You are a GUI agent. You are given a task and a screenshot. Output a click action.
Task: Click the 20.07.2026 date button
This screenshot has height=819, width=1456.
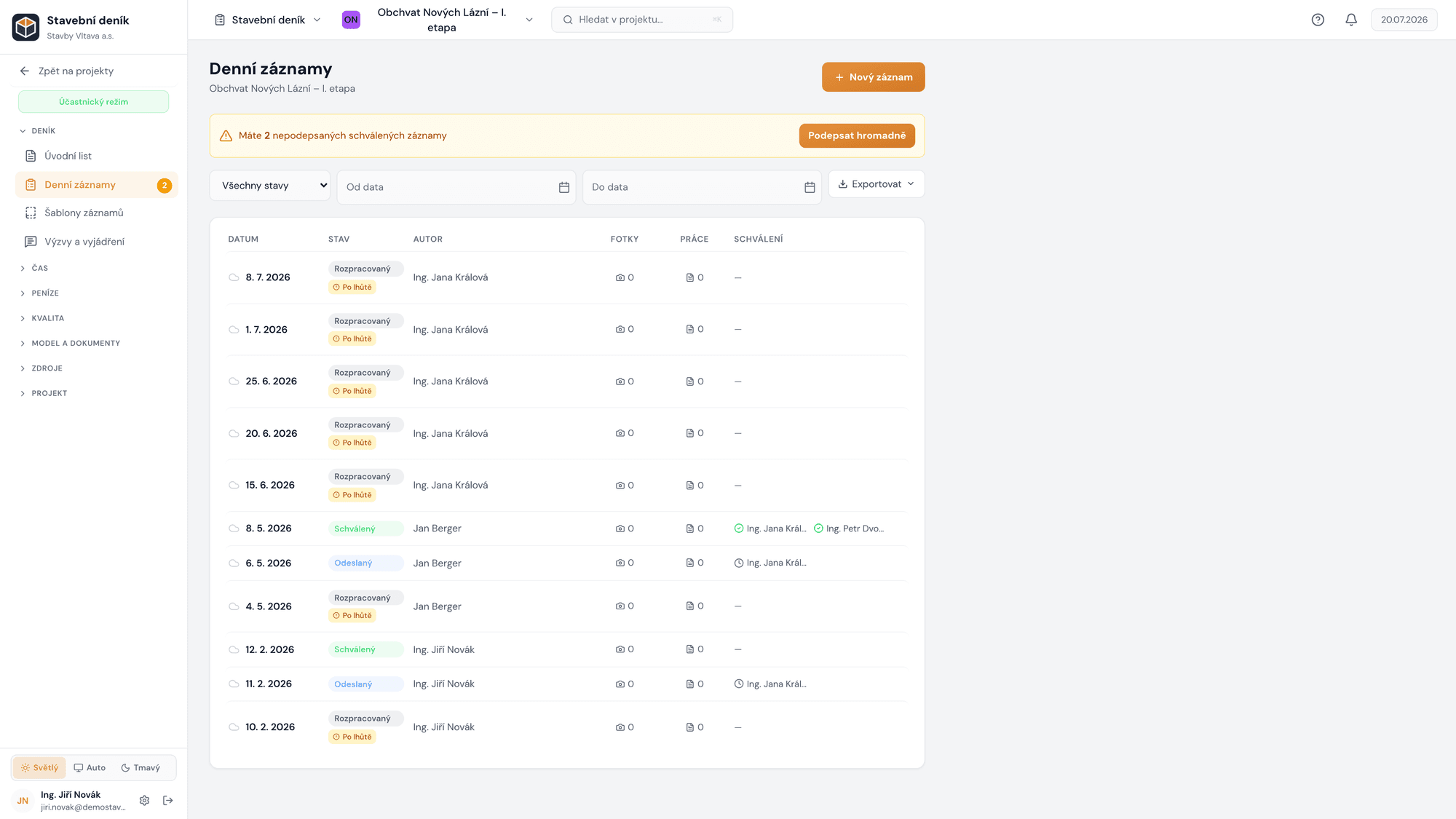pyautogui.click(x=1404, y=20)
